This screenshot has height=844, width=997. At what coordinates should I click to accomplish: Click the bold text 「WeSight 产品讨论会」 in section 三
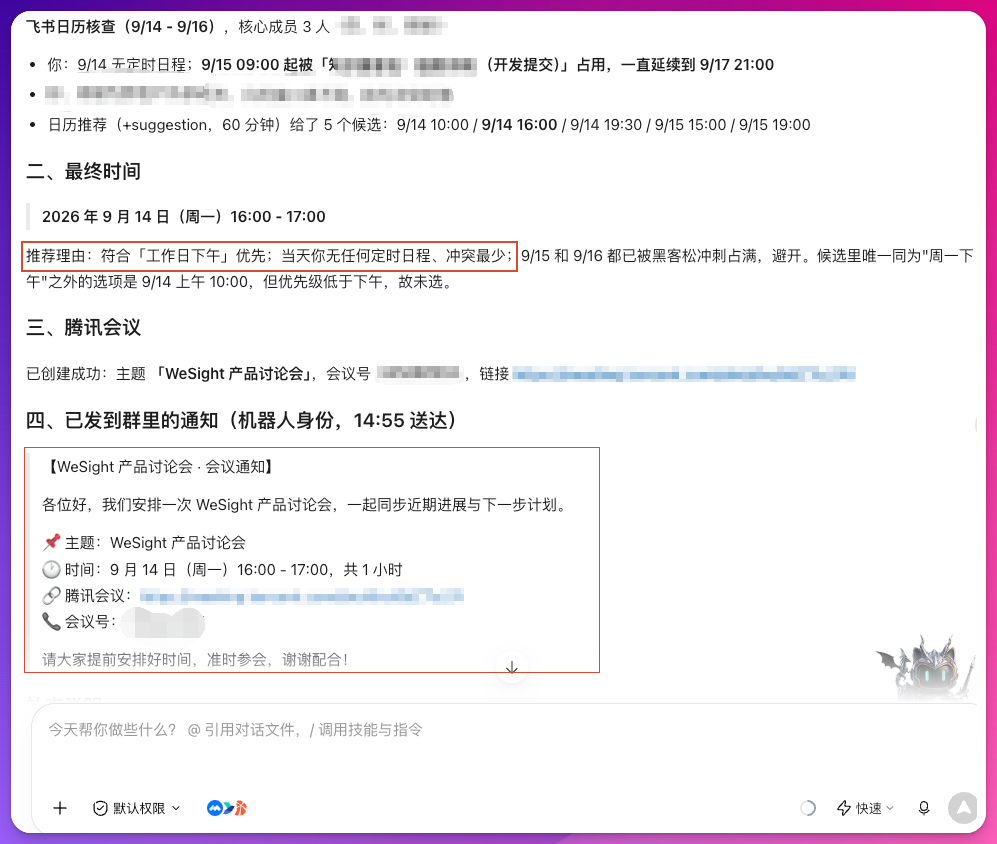click(233, 374)
